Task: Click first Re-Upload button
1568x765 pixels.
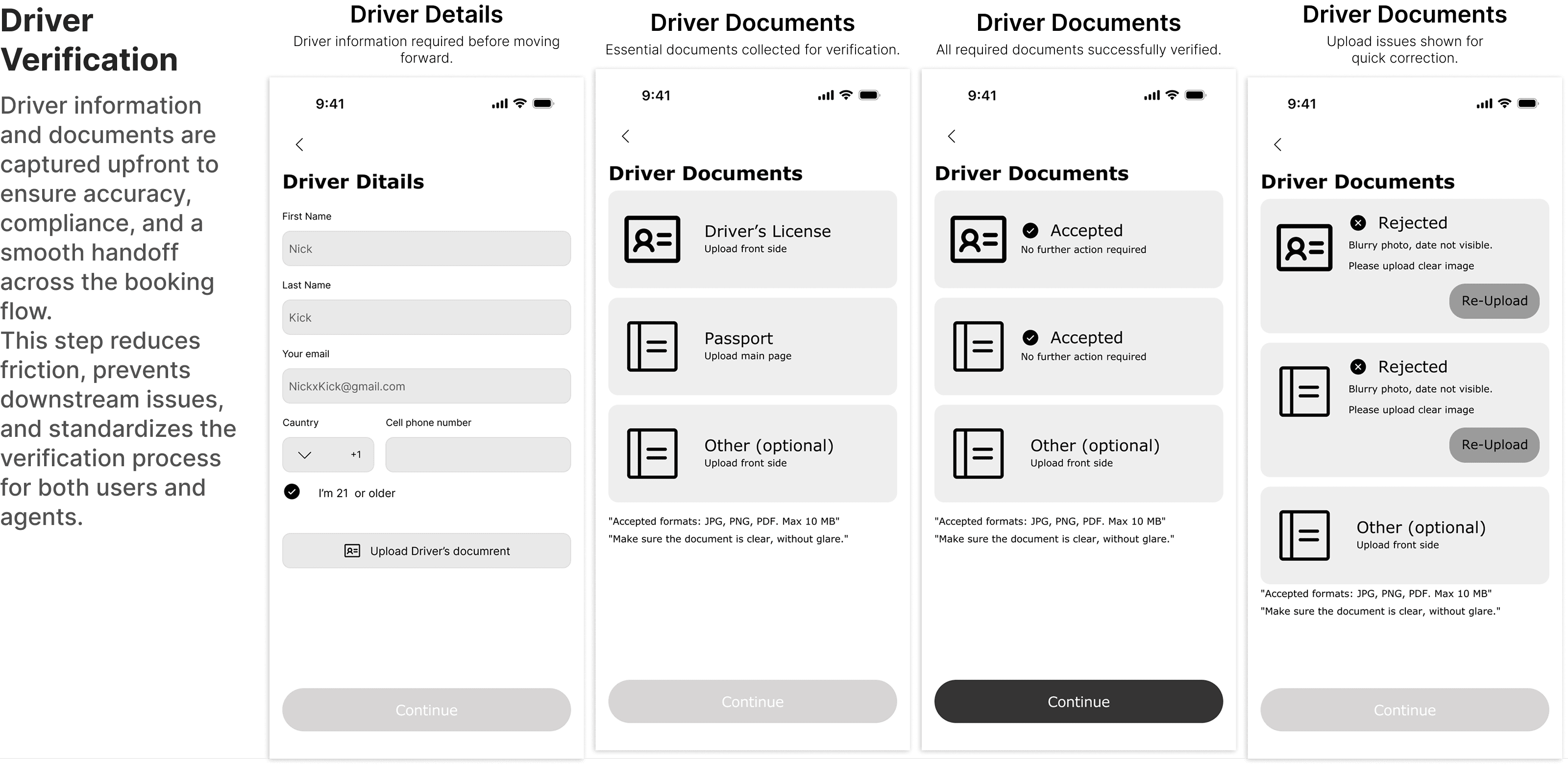Action: tap(1494, 301)
